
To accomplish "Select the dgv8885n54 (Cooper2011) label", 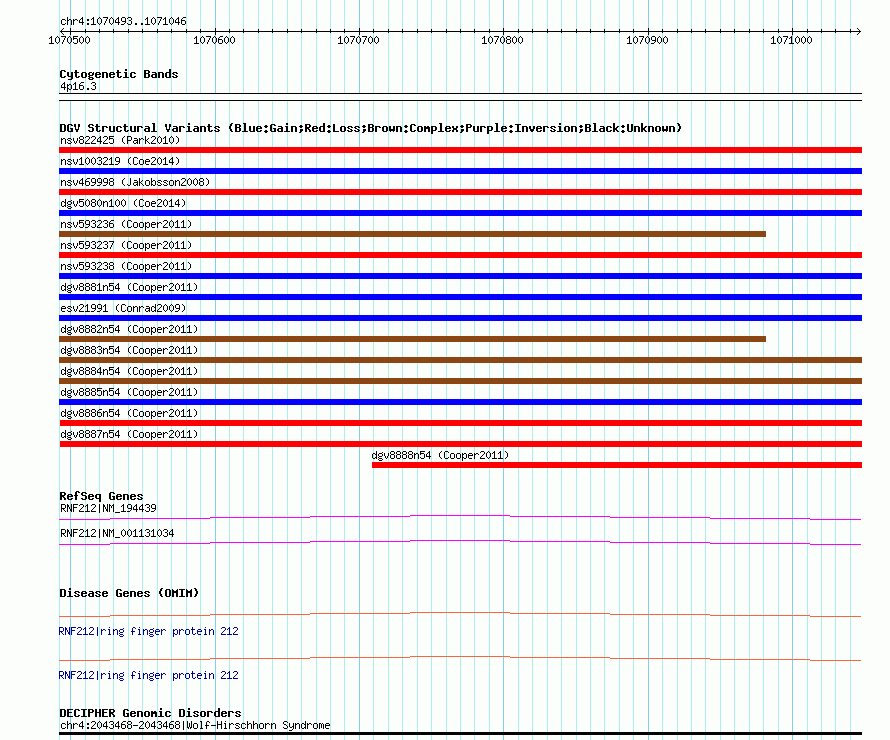I will click(129, 392).
